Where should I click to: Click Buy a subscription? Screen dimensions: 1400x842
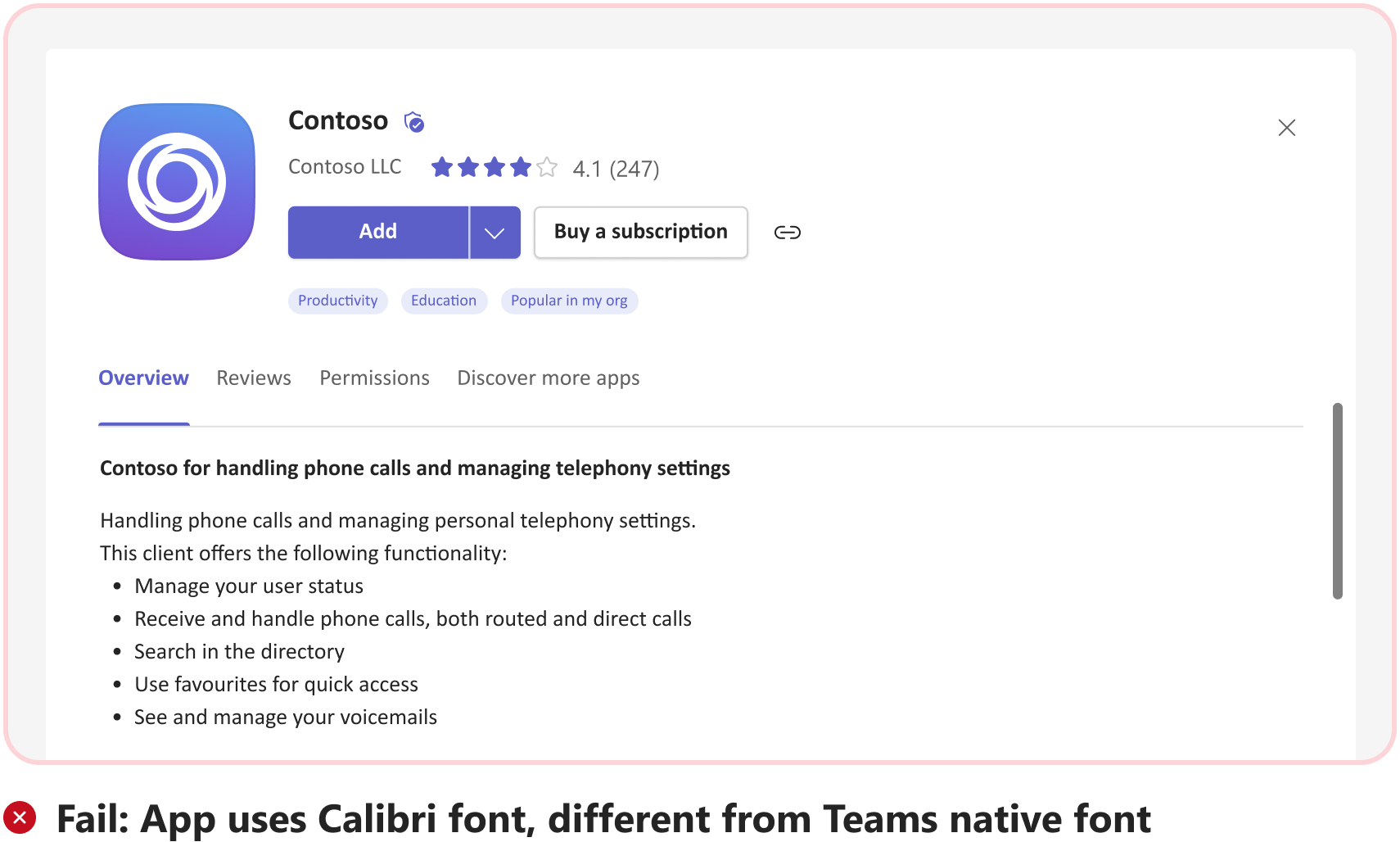641,233
